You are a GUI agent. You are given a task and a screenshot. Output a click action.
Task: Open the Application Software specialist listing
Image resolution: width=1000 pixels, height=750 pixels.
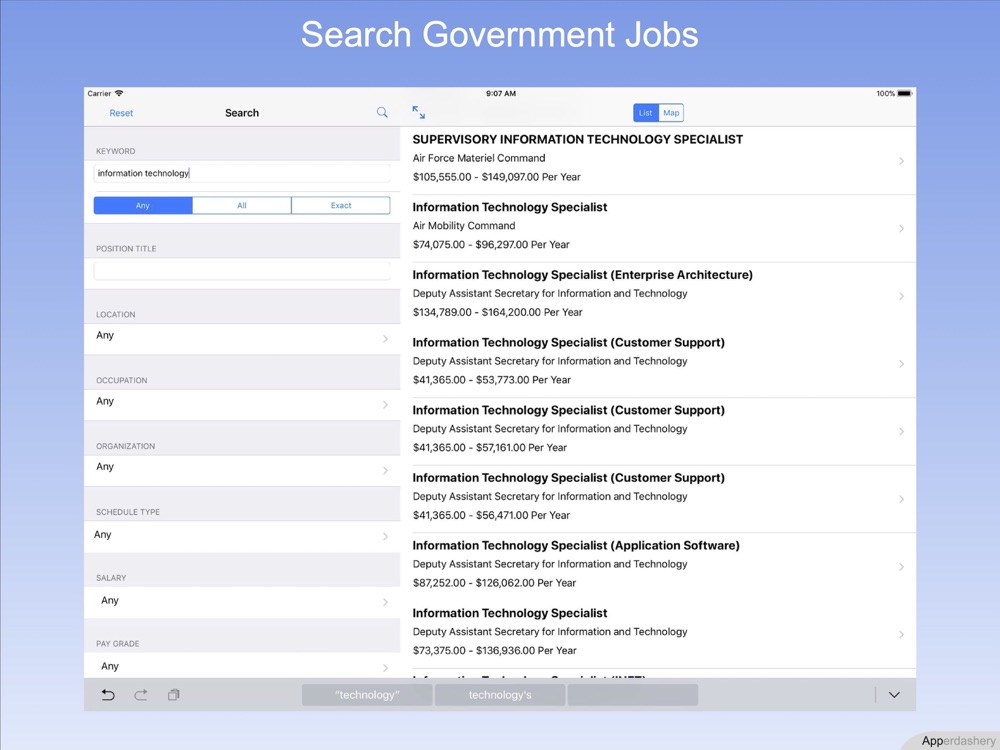tap(658, 566)
